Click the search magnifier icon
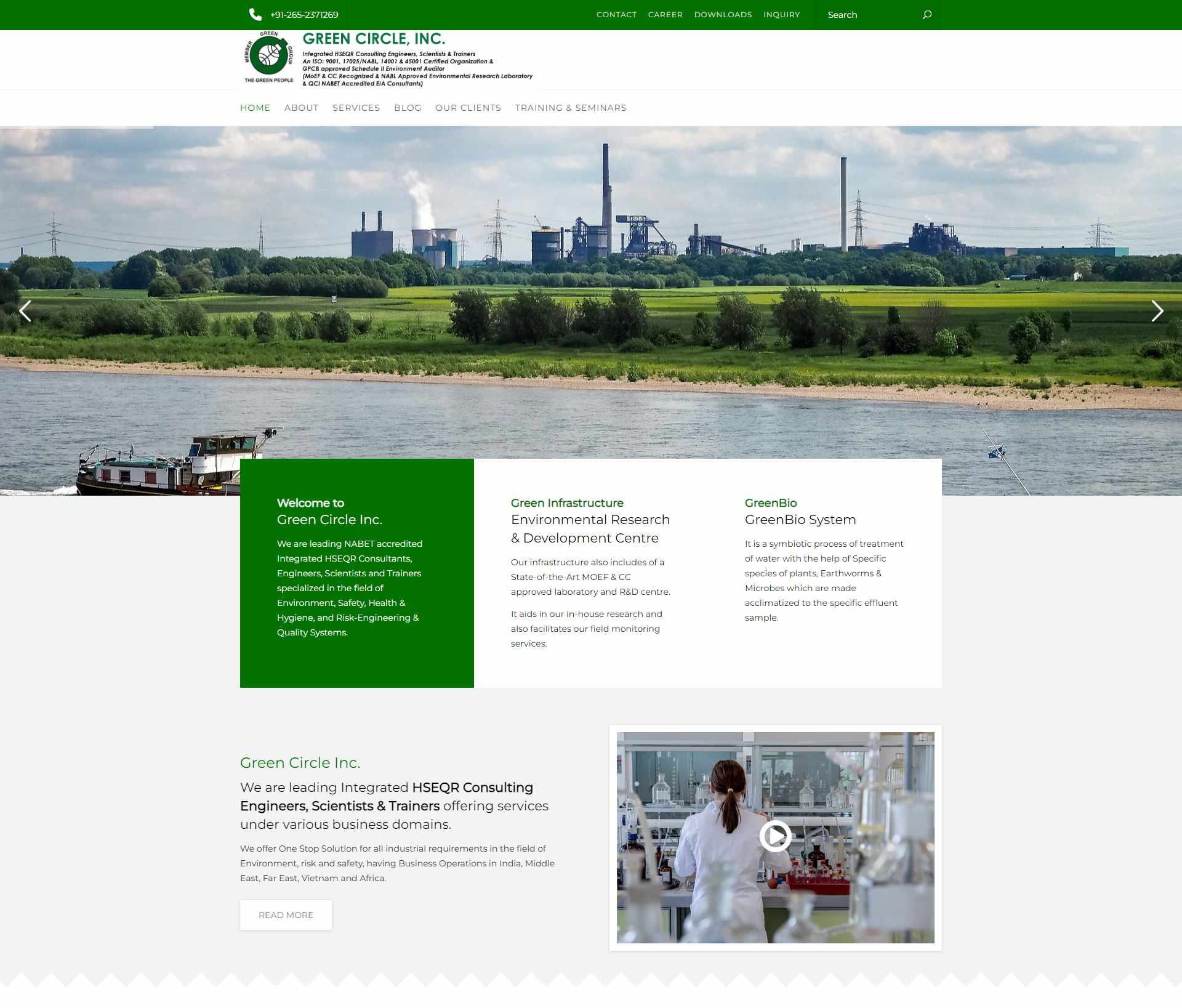Viewport: 1182px width, 1008px height. click(x=927, y=15)
